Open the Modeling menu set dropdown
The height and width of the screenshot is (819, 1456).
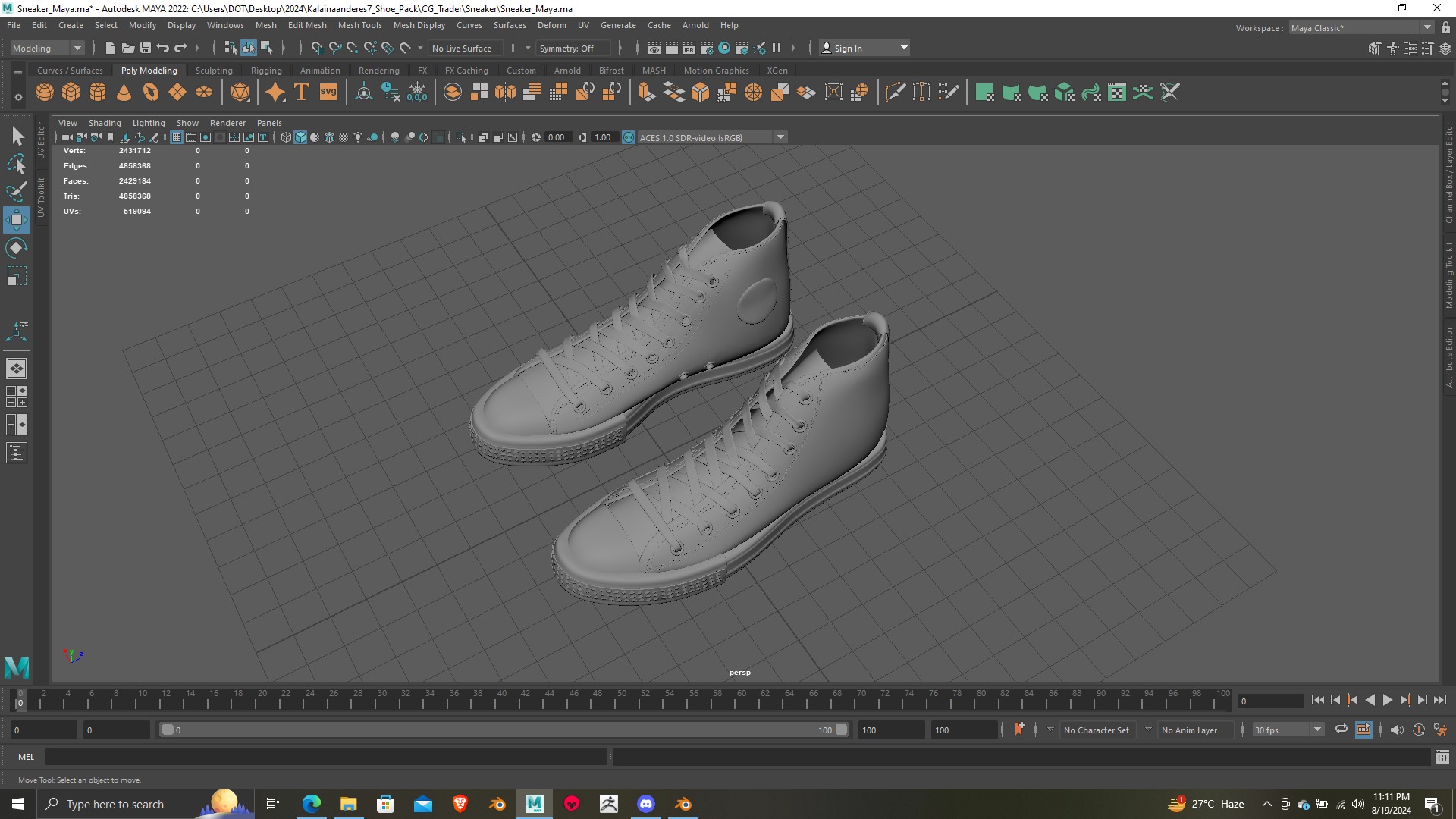47,48
